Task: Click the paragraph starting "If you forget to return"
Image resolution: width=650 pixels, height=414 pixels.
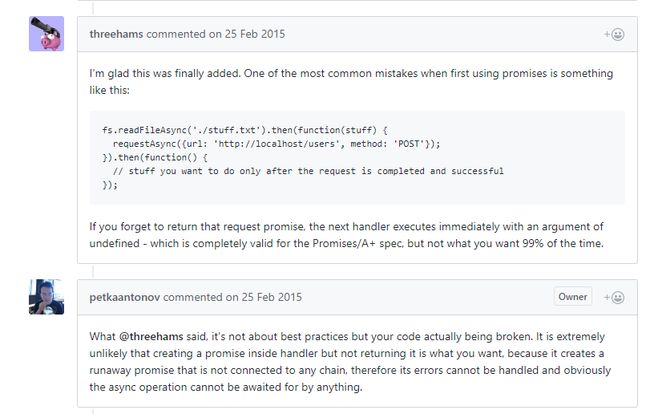Action: (347, 235)
